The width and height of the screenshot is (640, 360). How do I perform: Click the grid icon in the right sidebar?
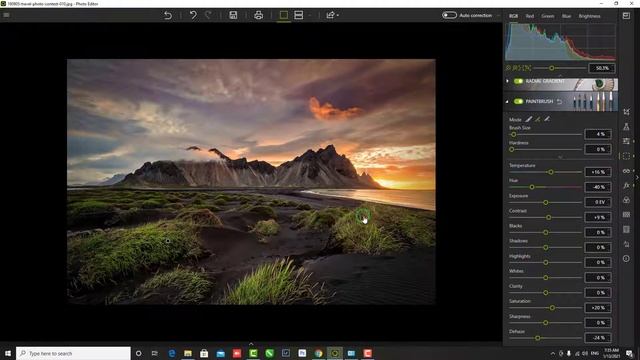click(626, 215)
